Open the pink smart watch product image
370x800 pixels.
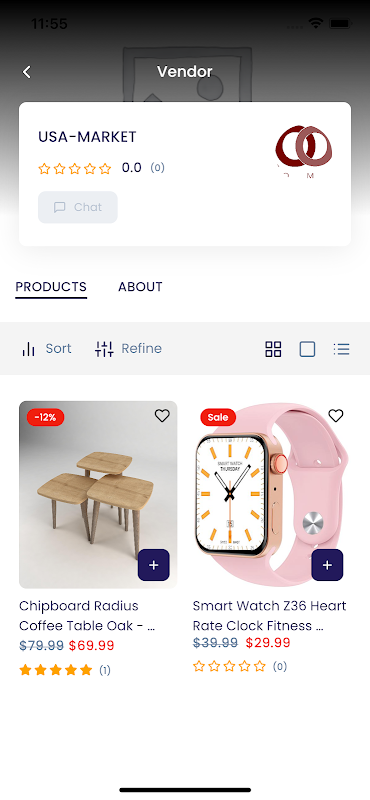tap(272, 494)
